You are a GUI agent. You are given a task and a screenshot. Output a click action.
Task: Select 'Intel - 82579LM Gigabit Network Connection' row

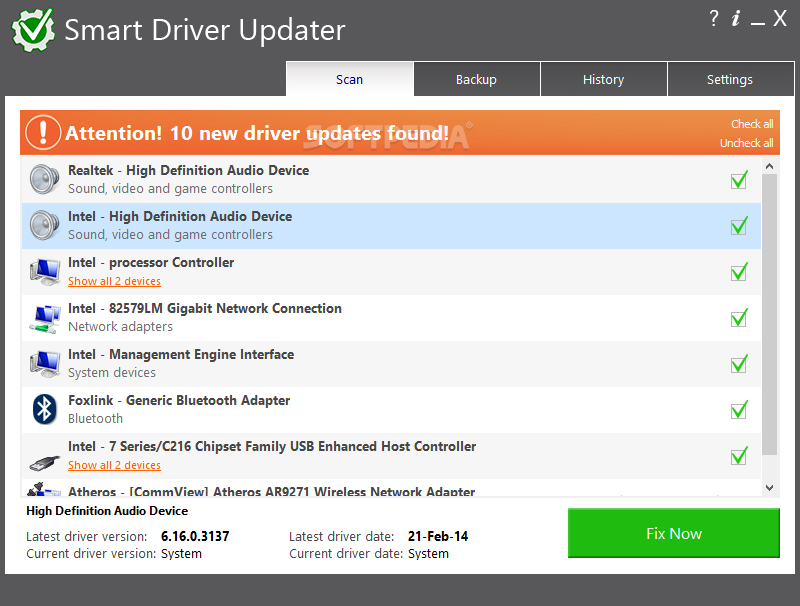(x=391, y=317)
